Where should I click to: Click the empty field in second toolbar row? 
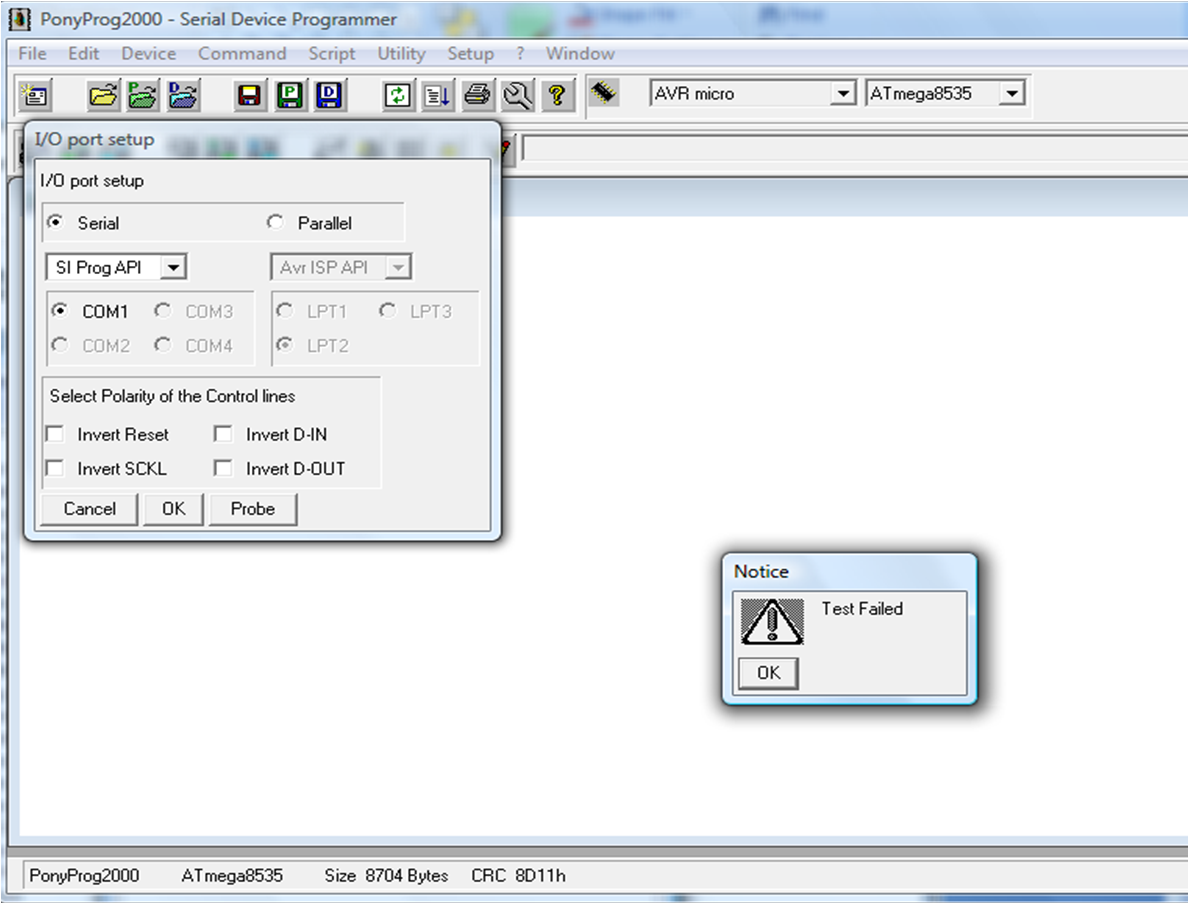(x=855, y=148)
